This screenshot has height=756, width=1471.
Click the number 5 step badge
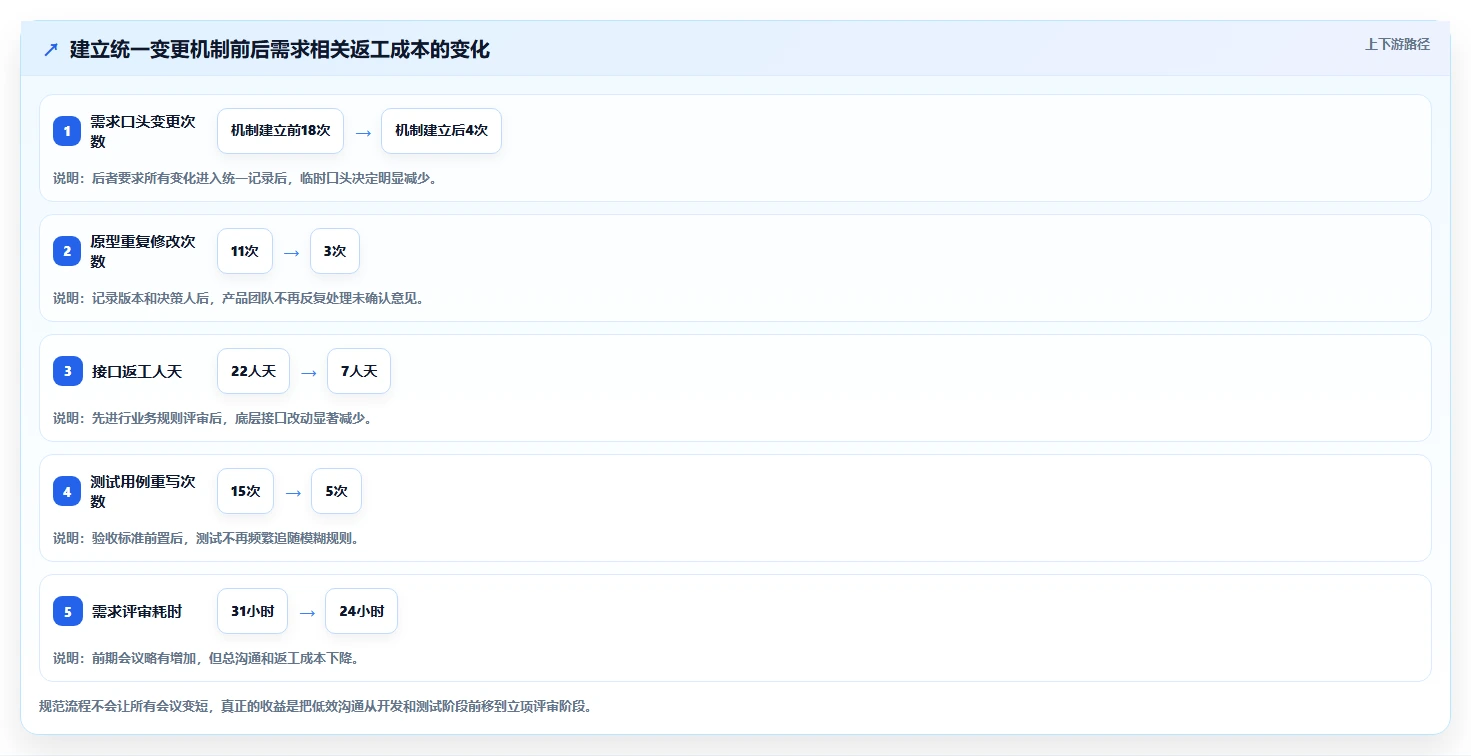(x=67, y=611)
